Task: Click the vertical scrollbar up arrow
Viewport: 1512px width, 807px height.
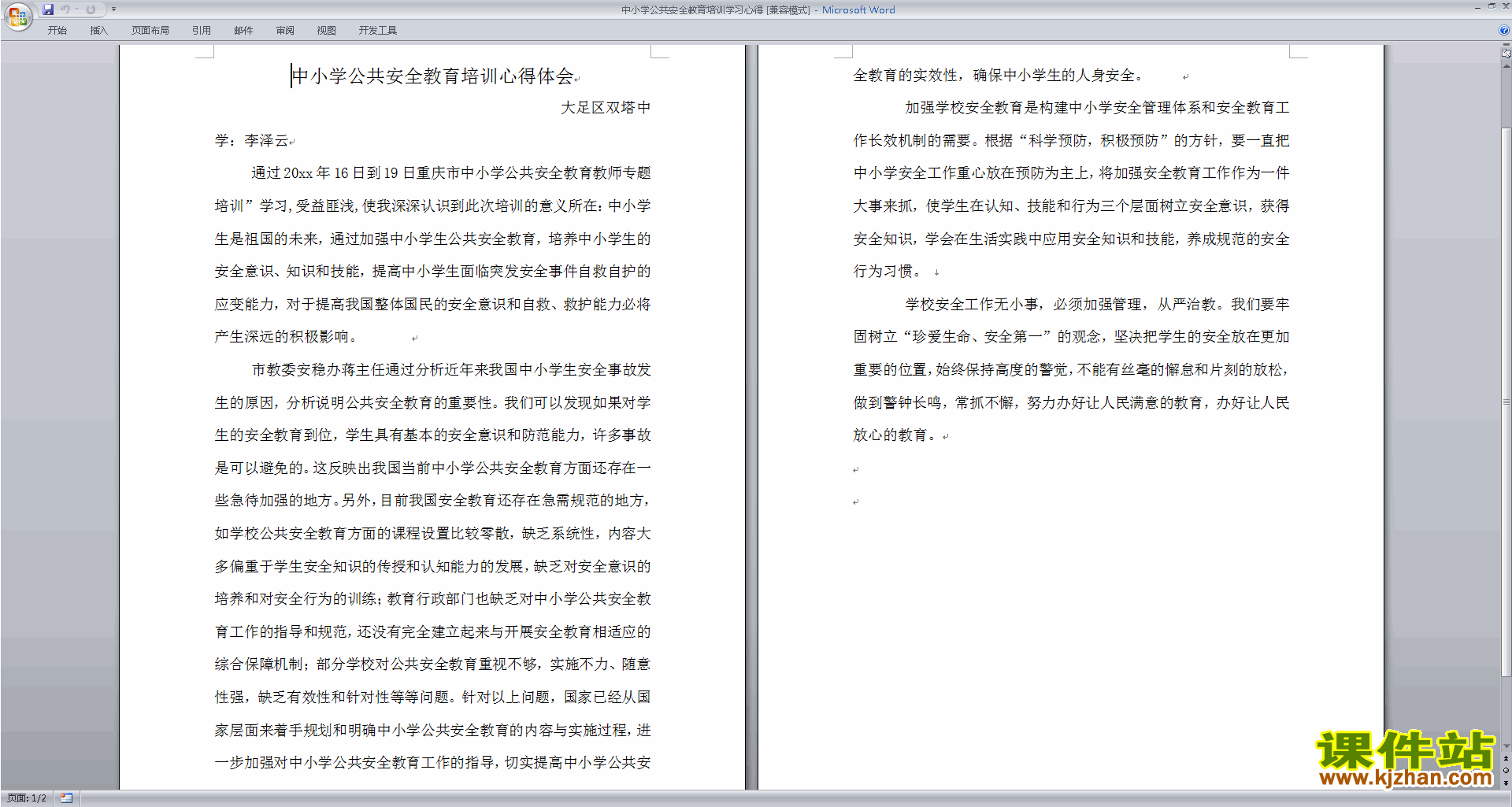Action: [x=1506, y=66]
